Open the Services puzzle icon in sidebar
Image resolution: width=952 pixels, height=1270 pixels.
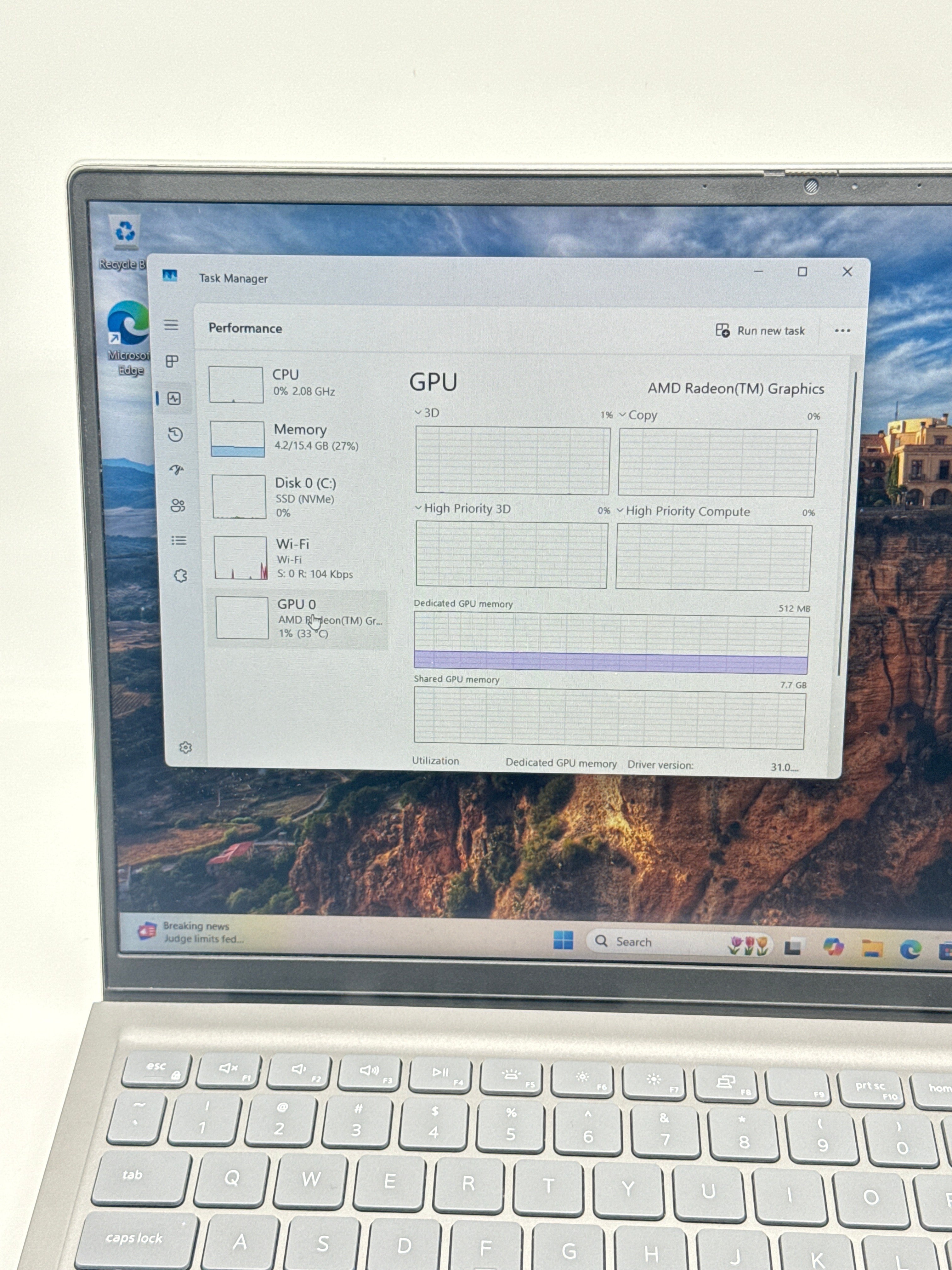tap(181, 575)
